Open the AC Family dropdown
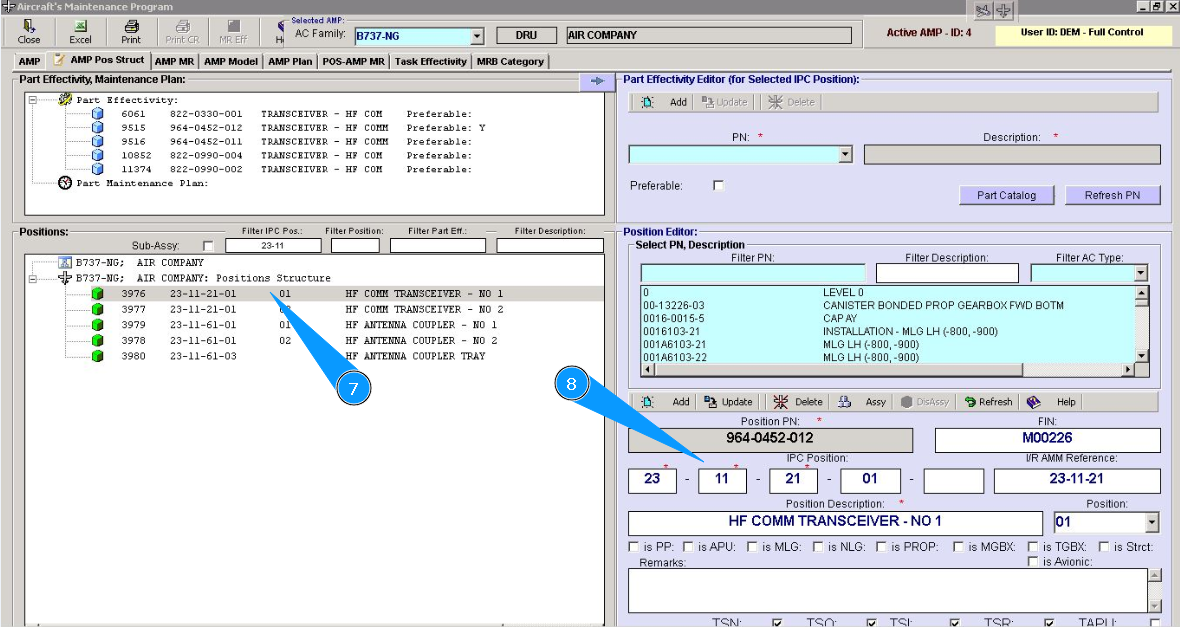The width and height of the screenshot is (1180, 629). [x=477, y=36]
